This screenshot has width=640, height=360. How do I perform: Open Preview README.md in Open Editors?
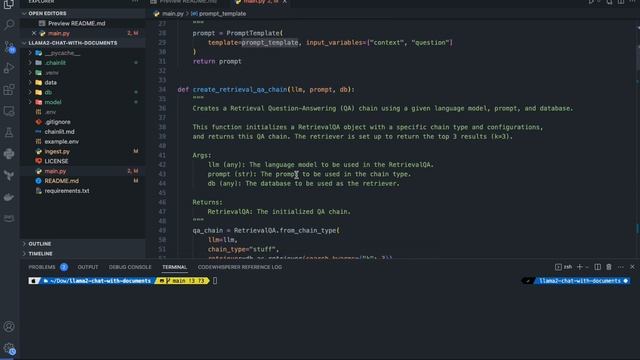(76, 23)
